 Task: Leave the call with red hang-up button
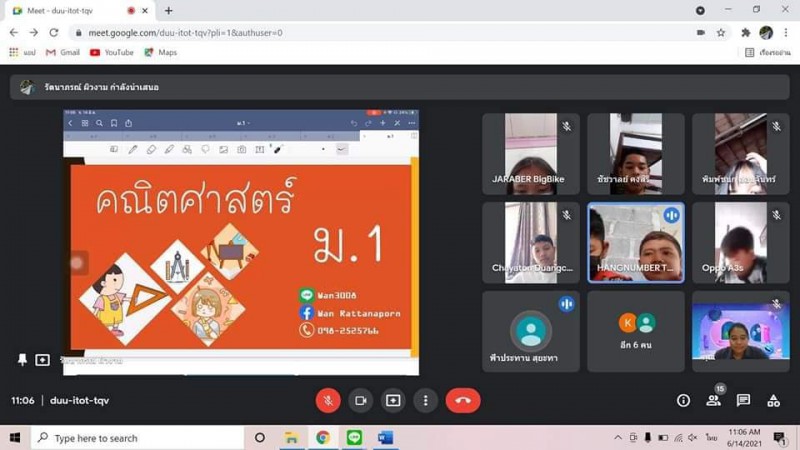tap(463, 400)
